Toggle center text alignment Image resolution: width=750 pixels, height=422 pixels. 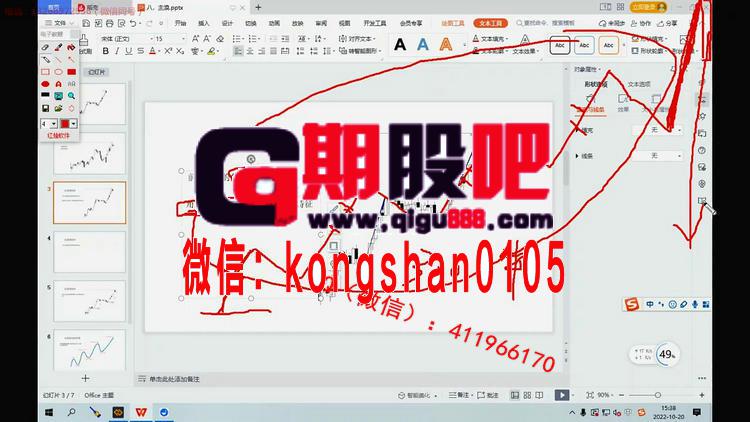point(250,51)
